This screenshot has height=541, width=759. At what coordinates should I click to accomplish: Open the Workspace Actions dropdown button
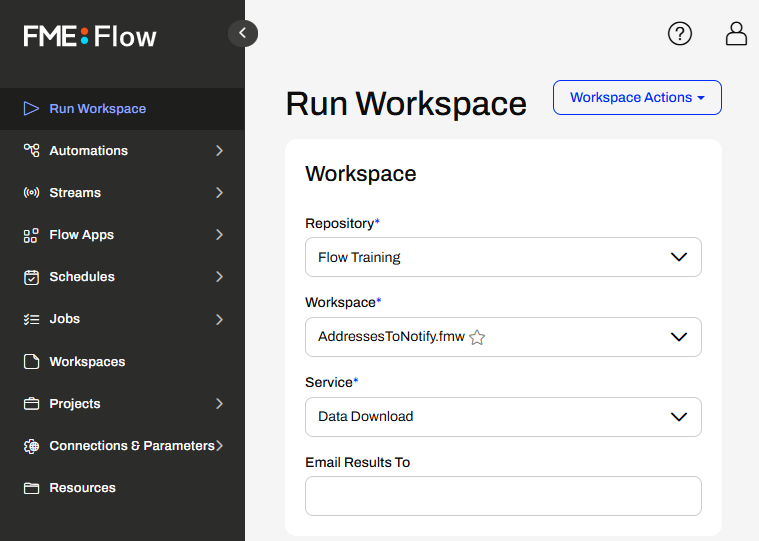click(x=637, y=97)
